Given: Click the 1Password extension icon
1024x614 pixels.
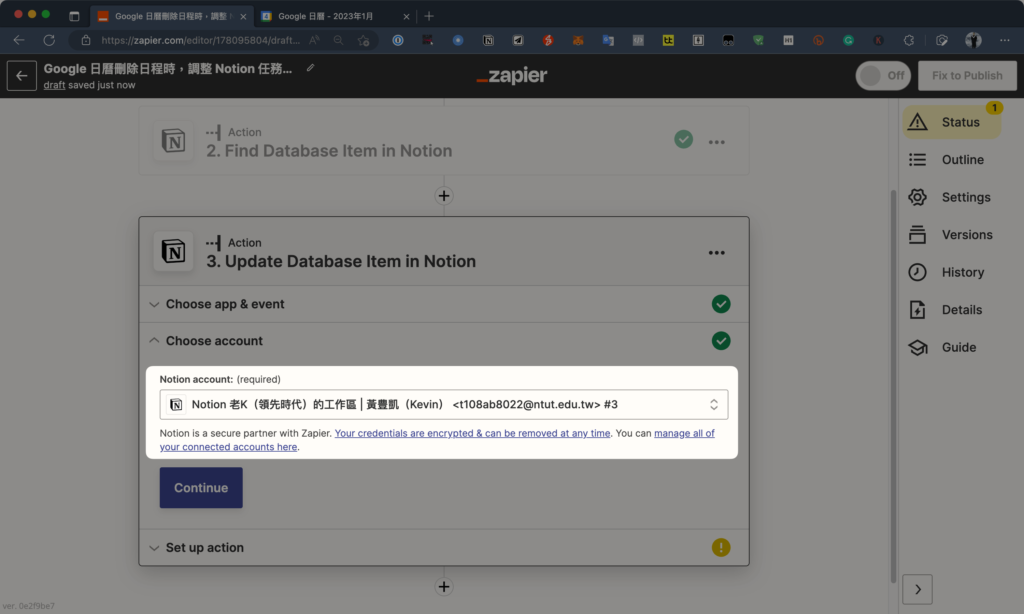Looking at the screenshot, I should [x=398, y=40].
